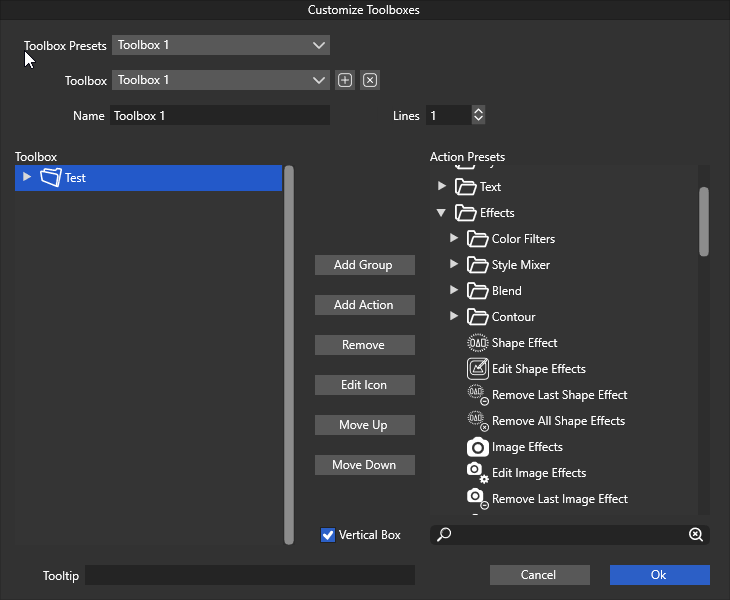Screen dimensions: 730x600
Task: Select the Image Effects camera icon
Action: [478, 447]
